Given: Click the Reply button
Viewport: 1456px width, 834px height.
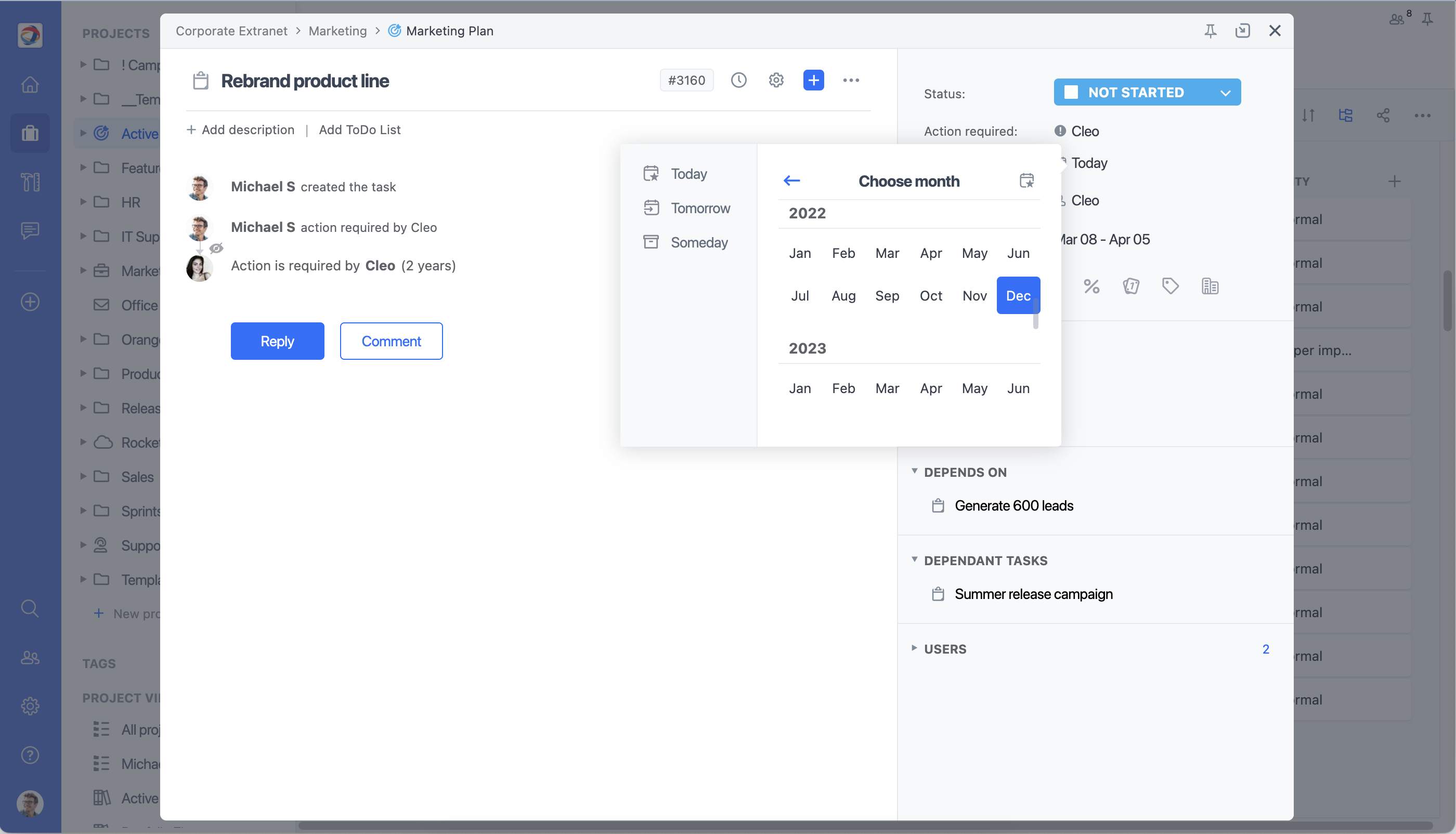Looking at the screenshot, I should (x=277, y=341).
